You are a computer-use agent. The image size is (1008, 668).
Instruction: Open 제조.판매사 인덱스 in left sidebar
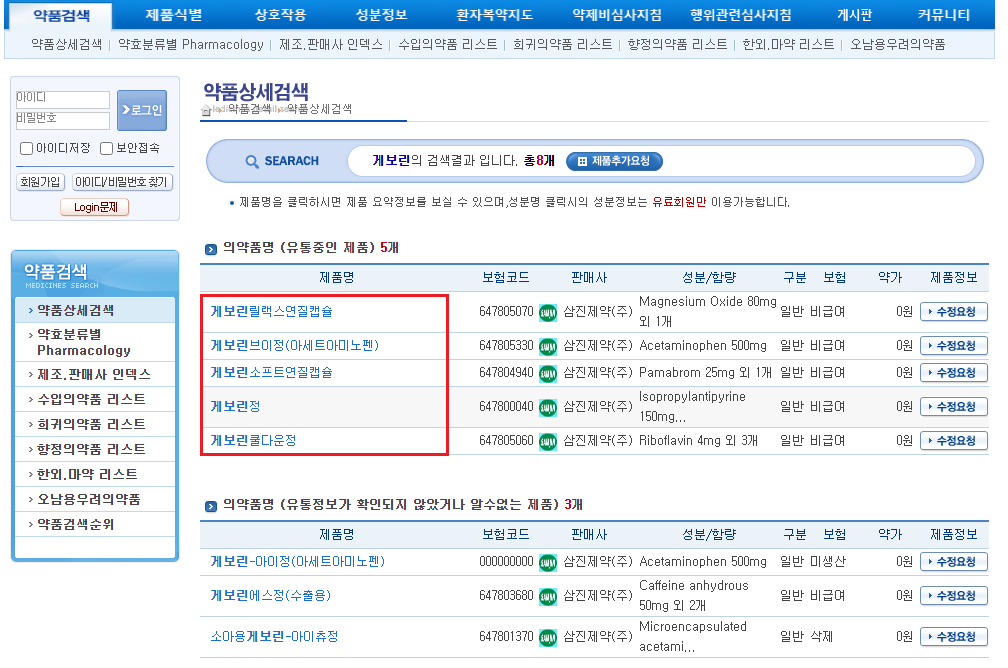94,374
